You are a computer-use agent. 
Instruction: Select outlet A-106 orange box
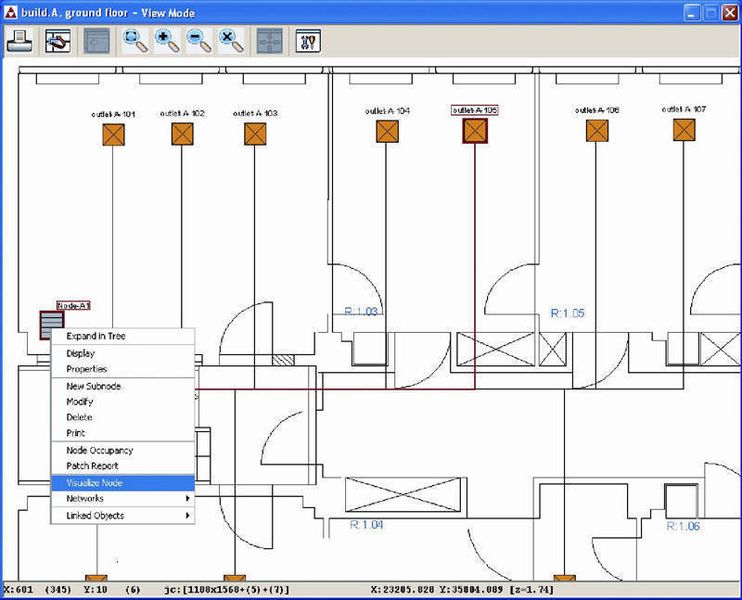[597, 131]
